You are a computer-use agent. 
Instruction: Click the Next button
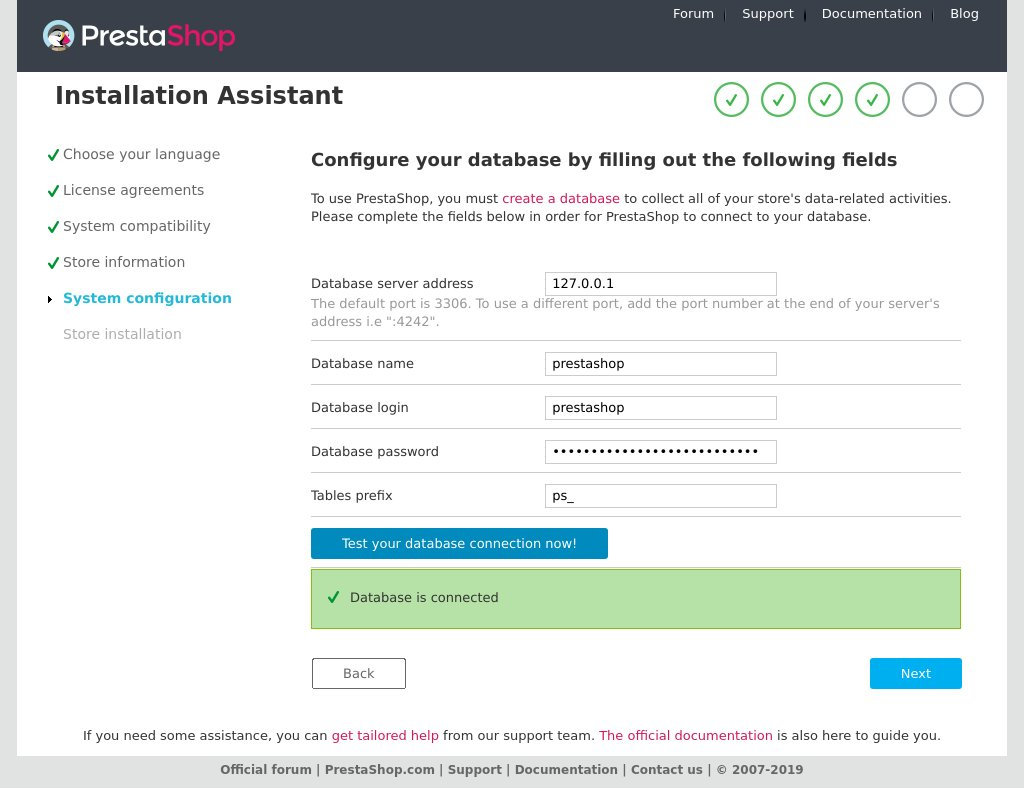tap(916, 673)
